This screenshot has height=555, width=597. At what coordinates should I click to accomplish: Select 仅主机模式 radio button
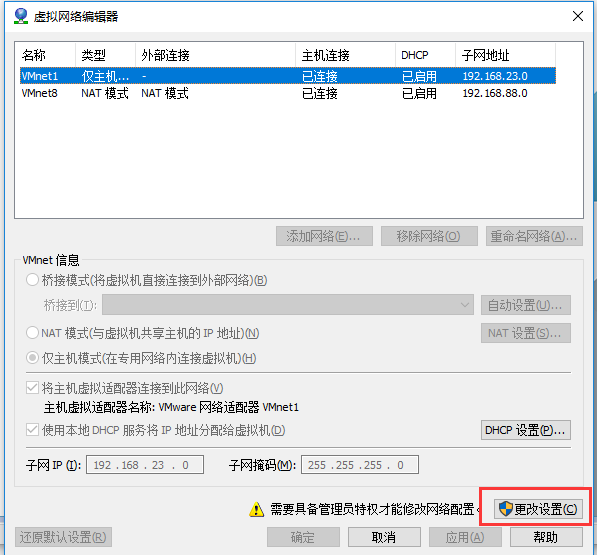32,358
